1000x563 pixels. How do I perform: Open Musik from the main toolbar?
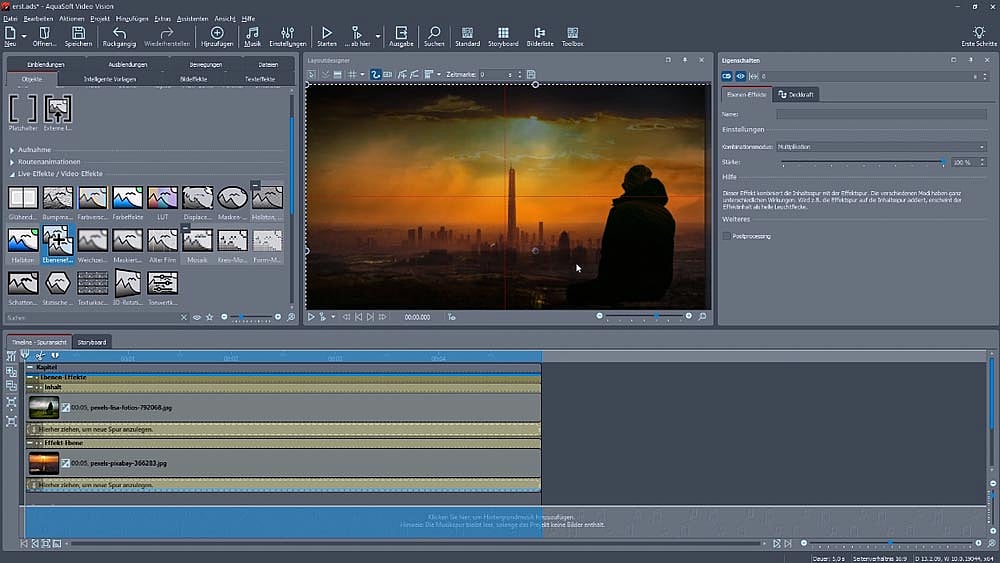coord(252,37)
